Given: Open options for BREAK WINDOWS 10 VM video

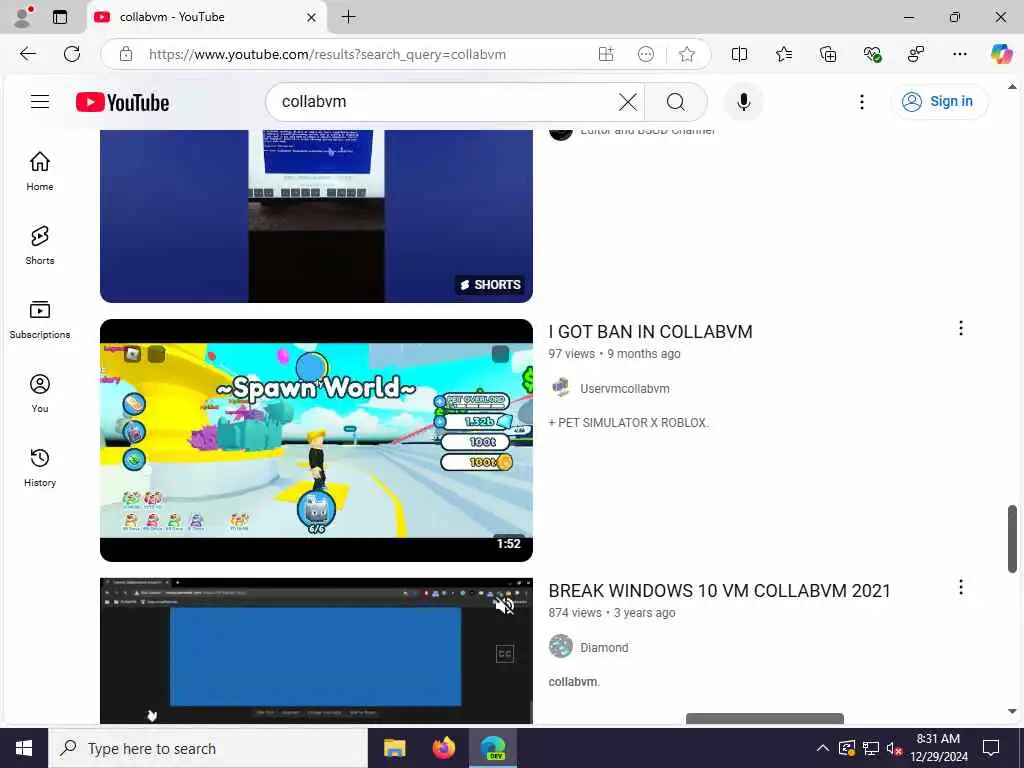Looking at the screenshot, I should point(961,587).
